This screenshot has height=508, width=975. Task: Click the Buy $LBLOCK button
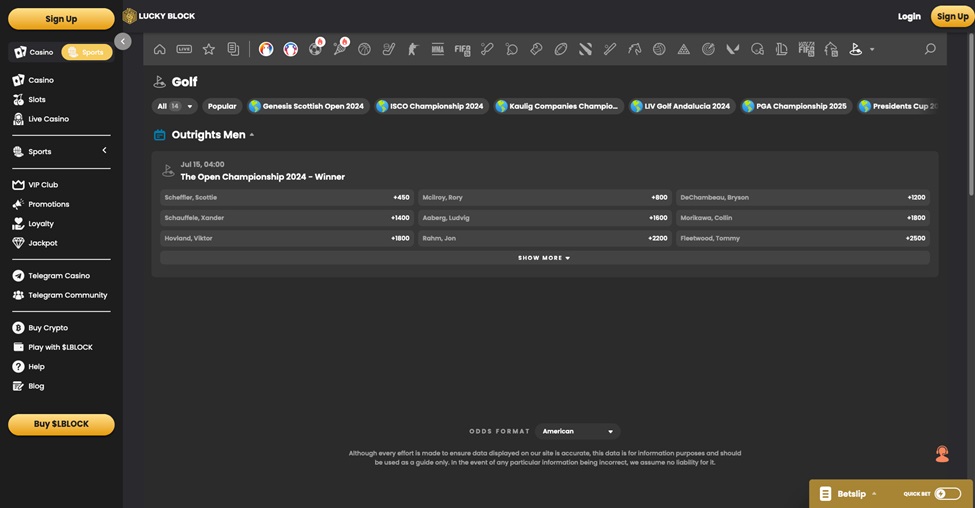pos(61,424)
